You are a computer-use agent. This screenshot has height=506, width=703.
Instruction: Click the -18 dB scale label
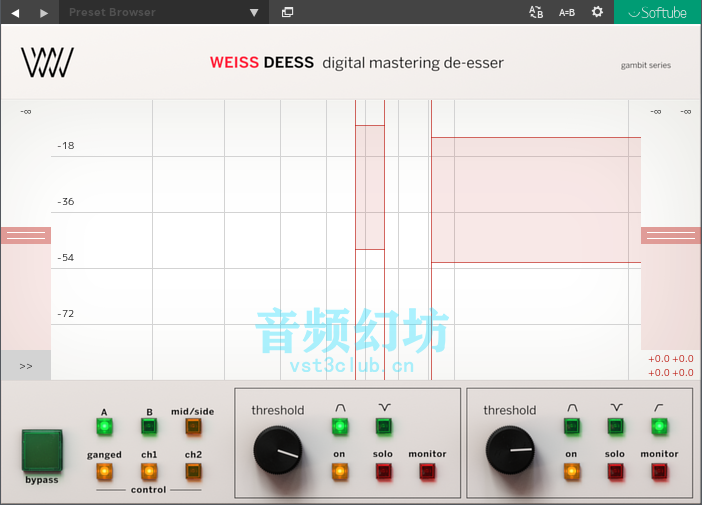click(x=65, y=146)
